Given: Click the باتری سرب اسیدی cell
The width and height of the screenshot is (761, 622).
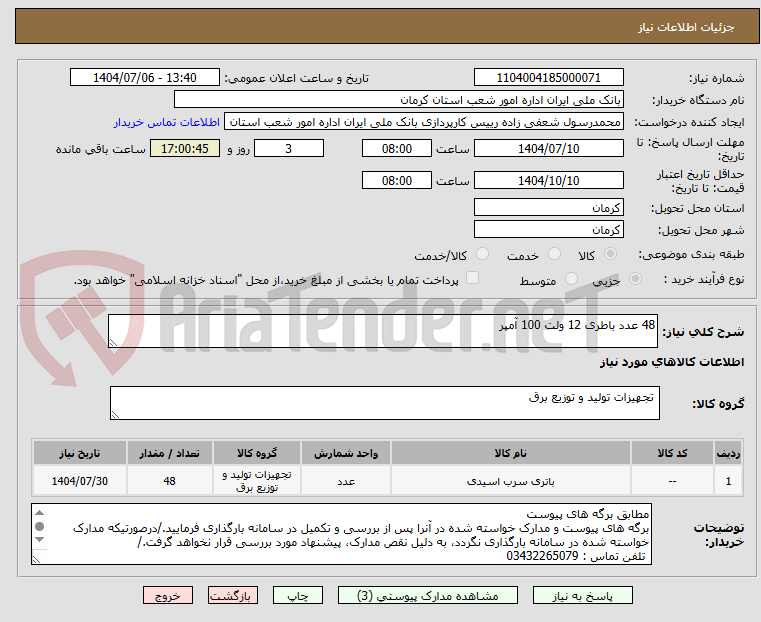Looking at the screenshot, I should pos(511,481).
